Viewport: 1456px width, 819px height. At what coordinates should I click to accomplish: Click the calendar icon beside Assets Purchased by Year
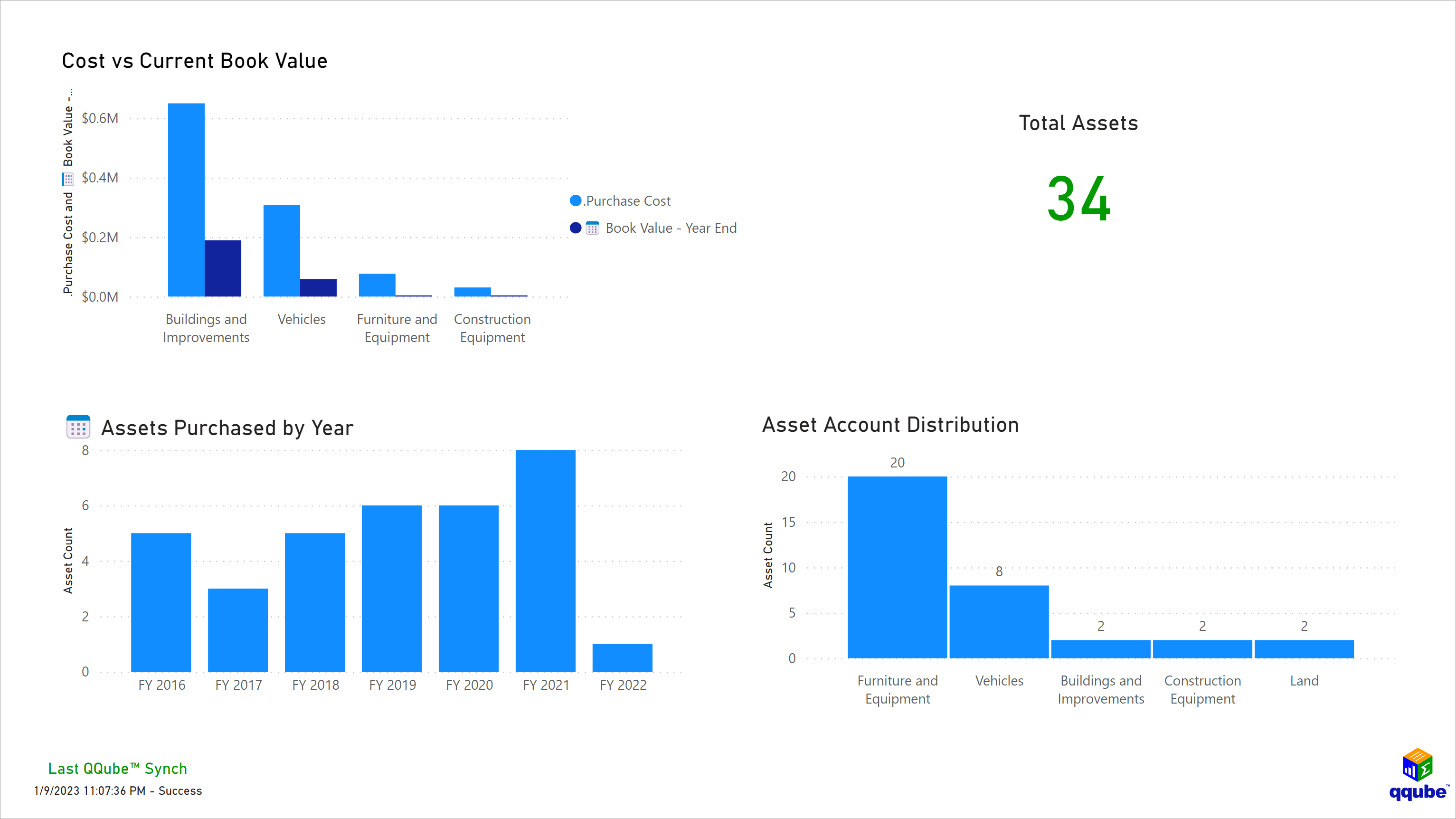coord(77,427)
